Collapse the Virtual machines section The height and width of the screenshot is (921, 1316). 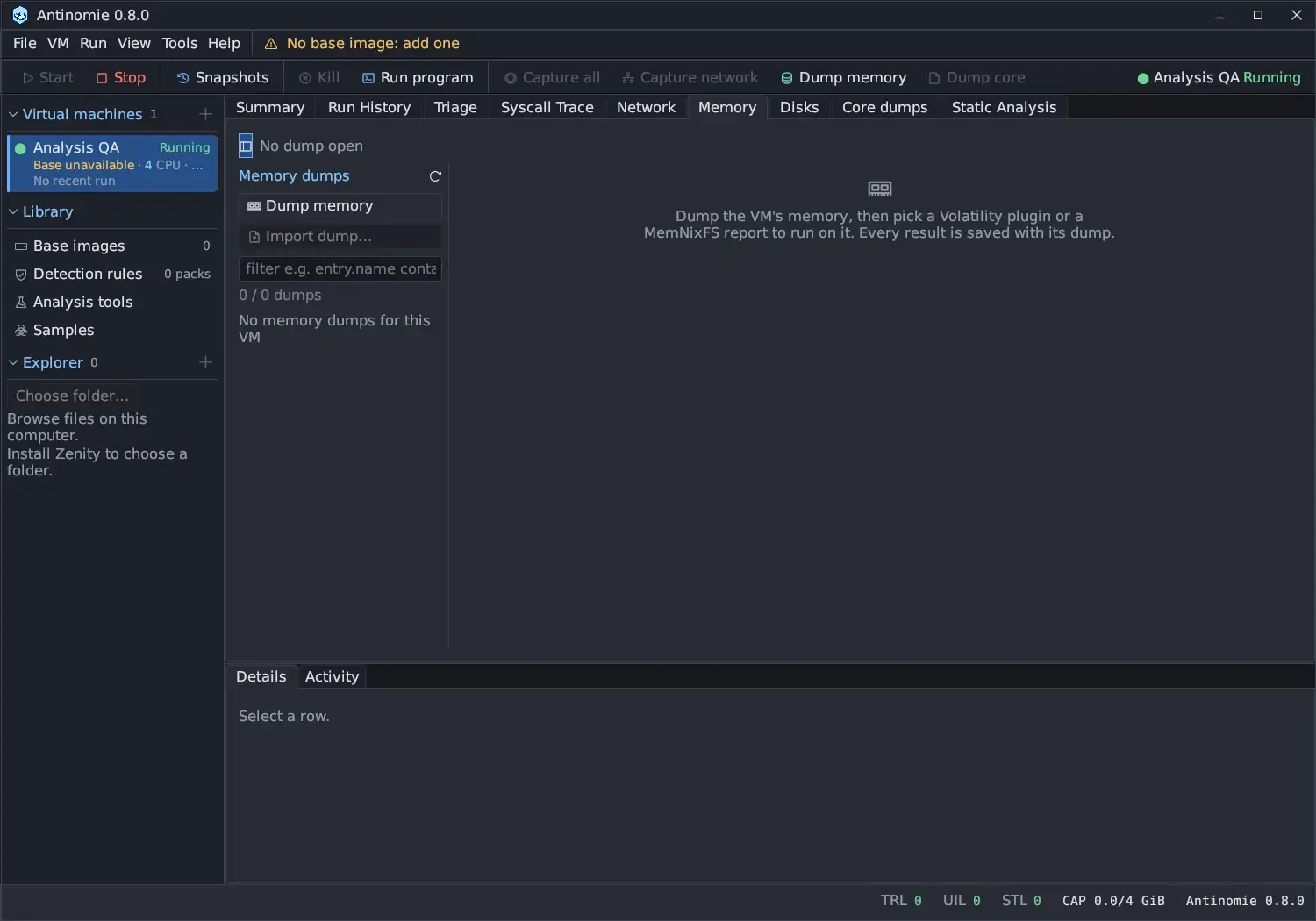tap(13, 114)
